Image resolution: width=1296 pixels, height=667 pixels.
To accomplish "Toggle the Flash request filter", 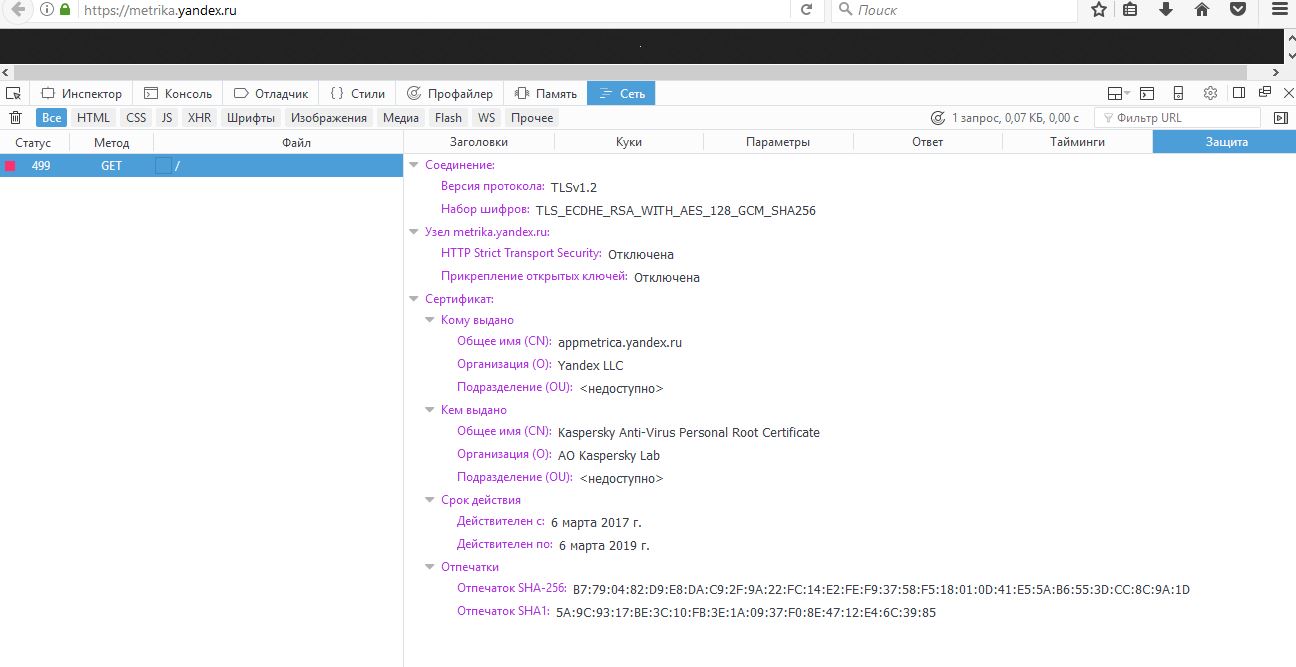I will coord(448,118).
